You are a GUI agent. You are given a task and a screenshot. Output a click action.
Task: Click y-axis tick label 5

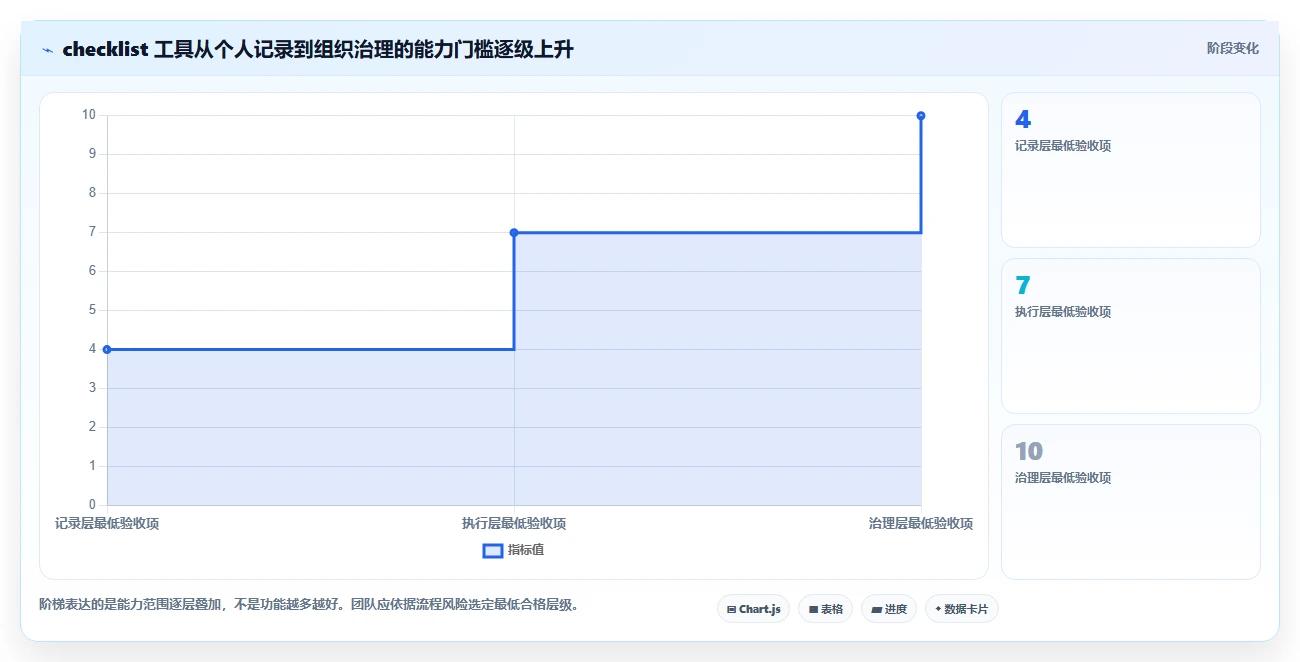click(92, 310)
